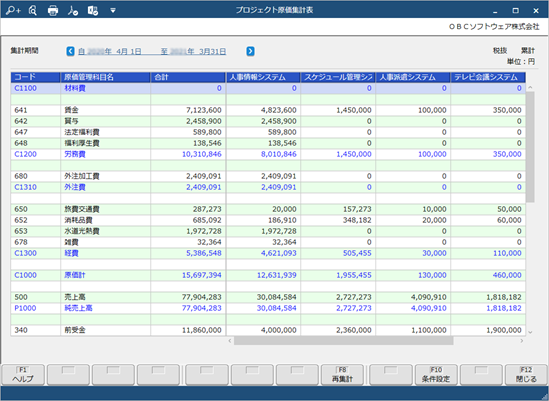
Task: Select the コード column header
Action: (x=35, y=77)
